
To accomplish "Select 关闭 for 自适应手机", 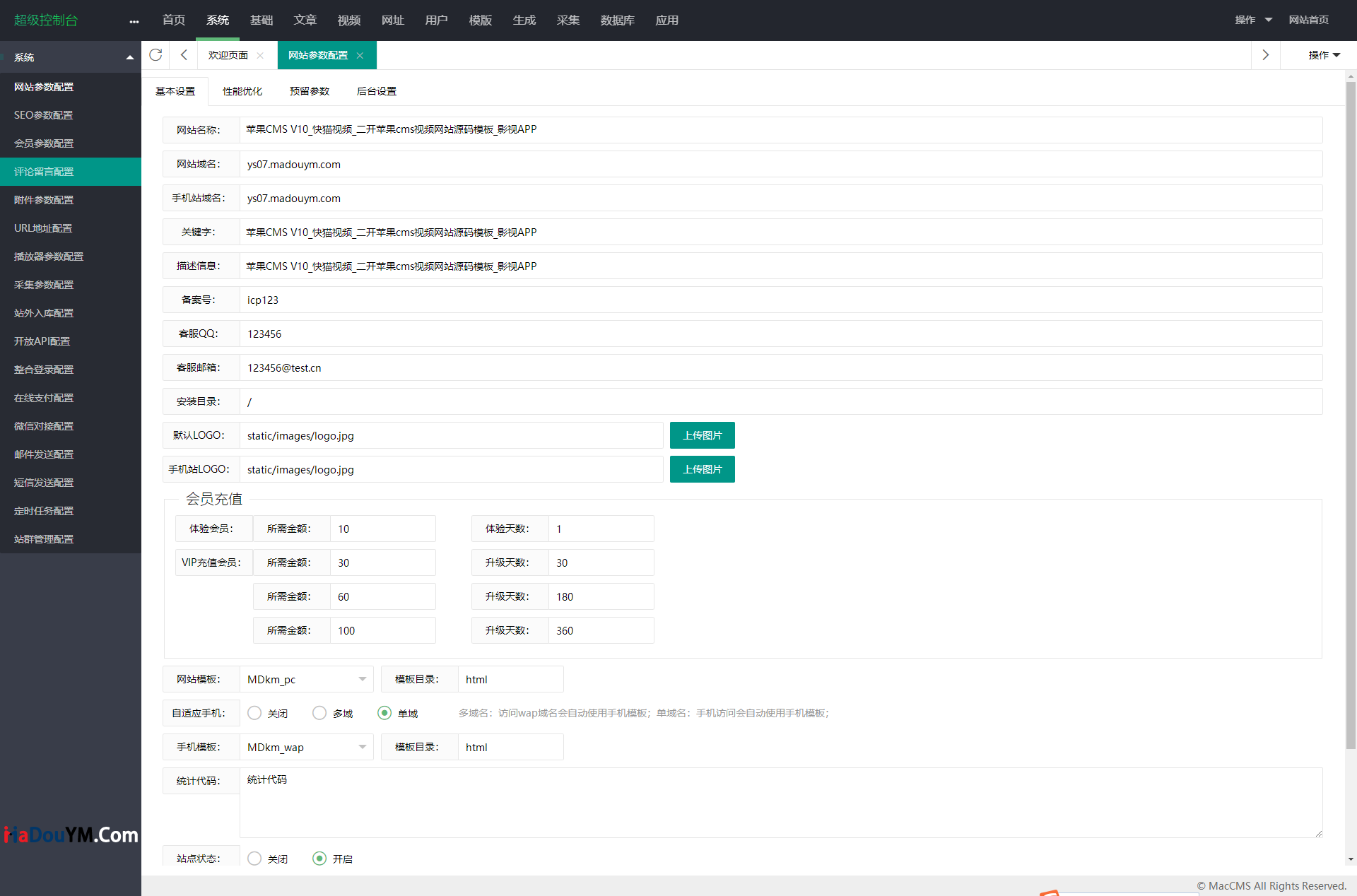I will pos(254,713).
